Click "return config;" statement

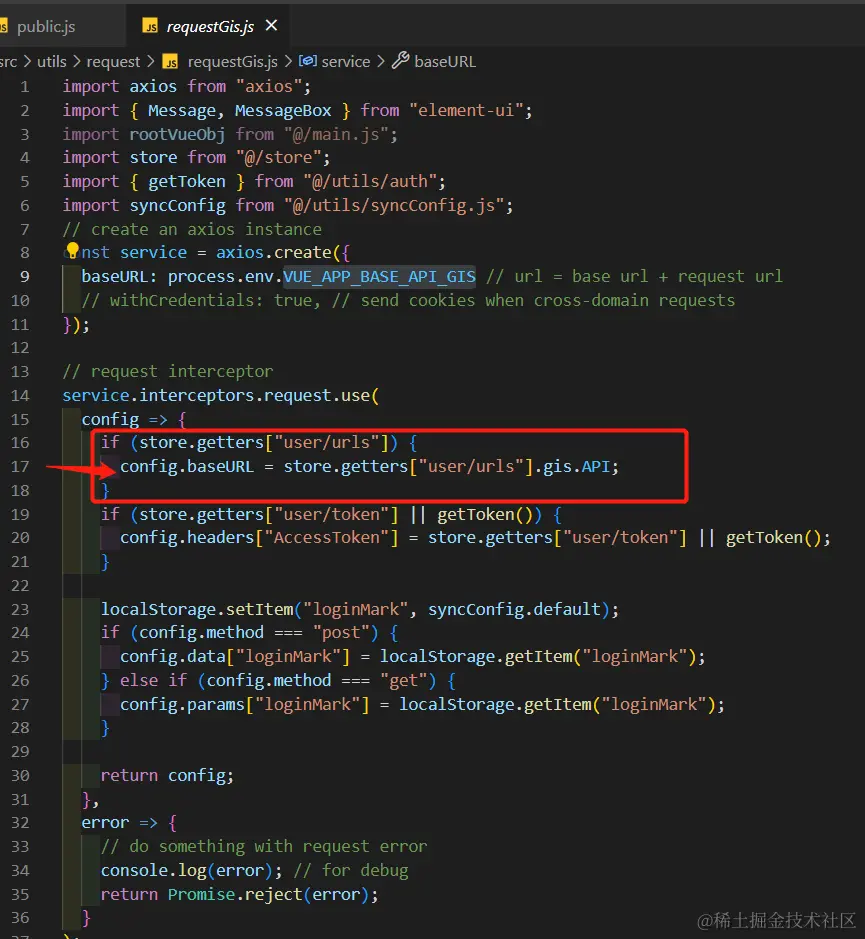[167, 776]
